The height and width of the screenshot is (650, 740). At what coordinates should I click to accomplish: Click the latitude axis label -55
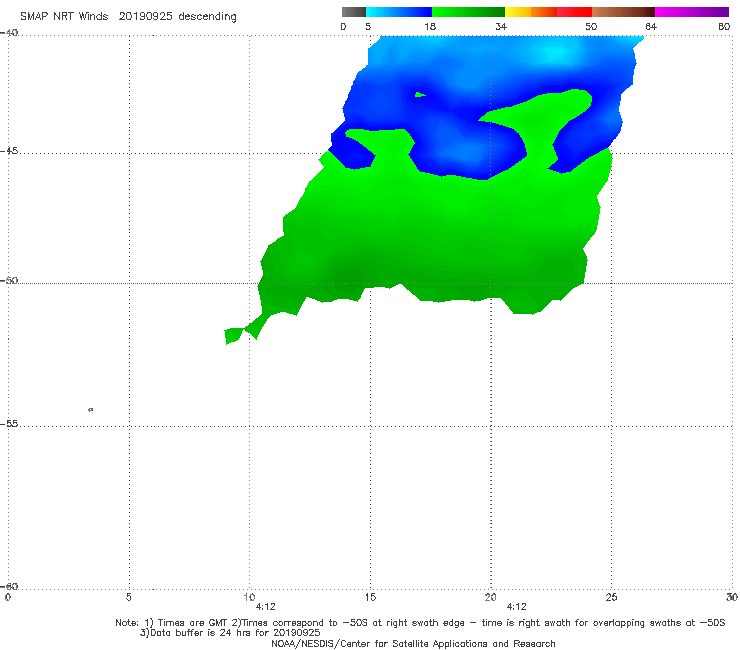pos(9,423)
